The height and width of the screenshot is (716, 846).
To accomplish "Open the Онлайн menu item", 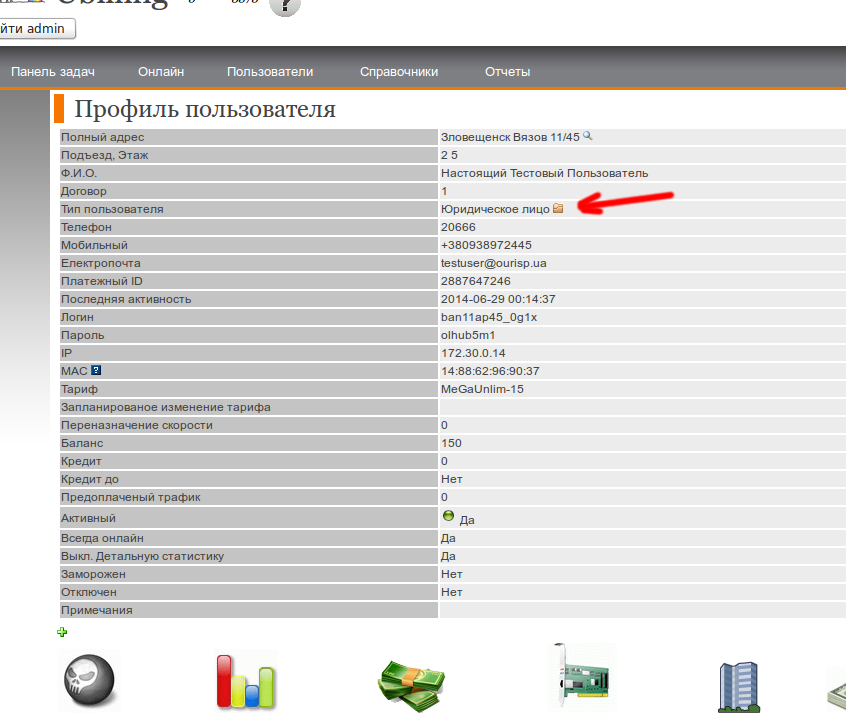I will pos(161,72).
